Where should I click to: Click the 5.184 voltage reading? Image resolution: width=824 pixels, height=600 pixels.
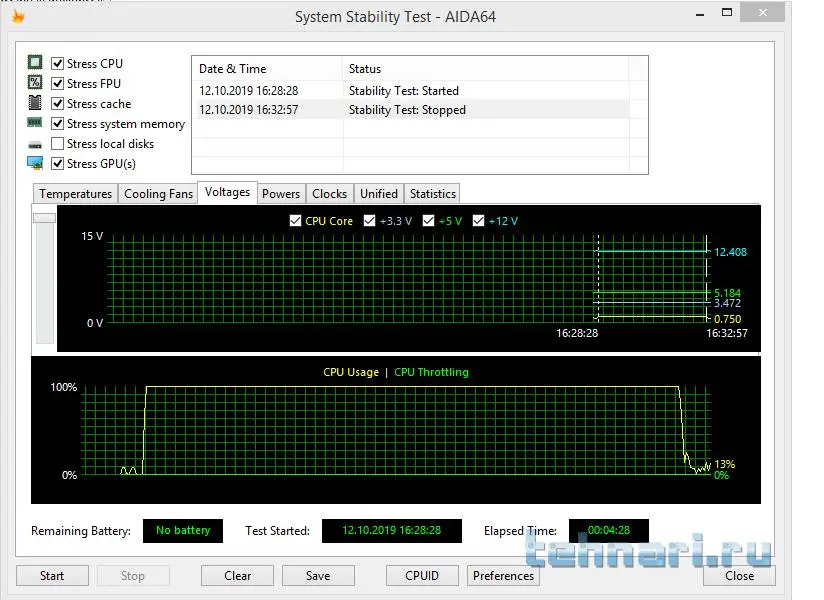[x=727, y=293]
